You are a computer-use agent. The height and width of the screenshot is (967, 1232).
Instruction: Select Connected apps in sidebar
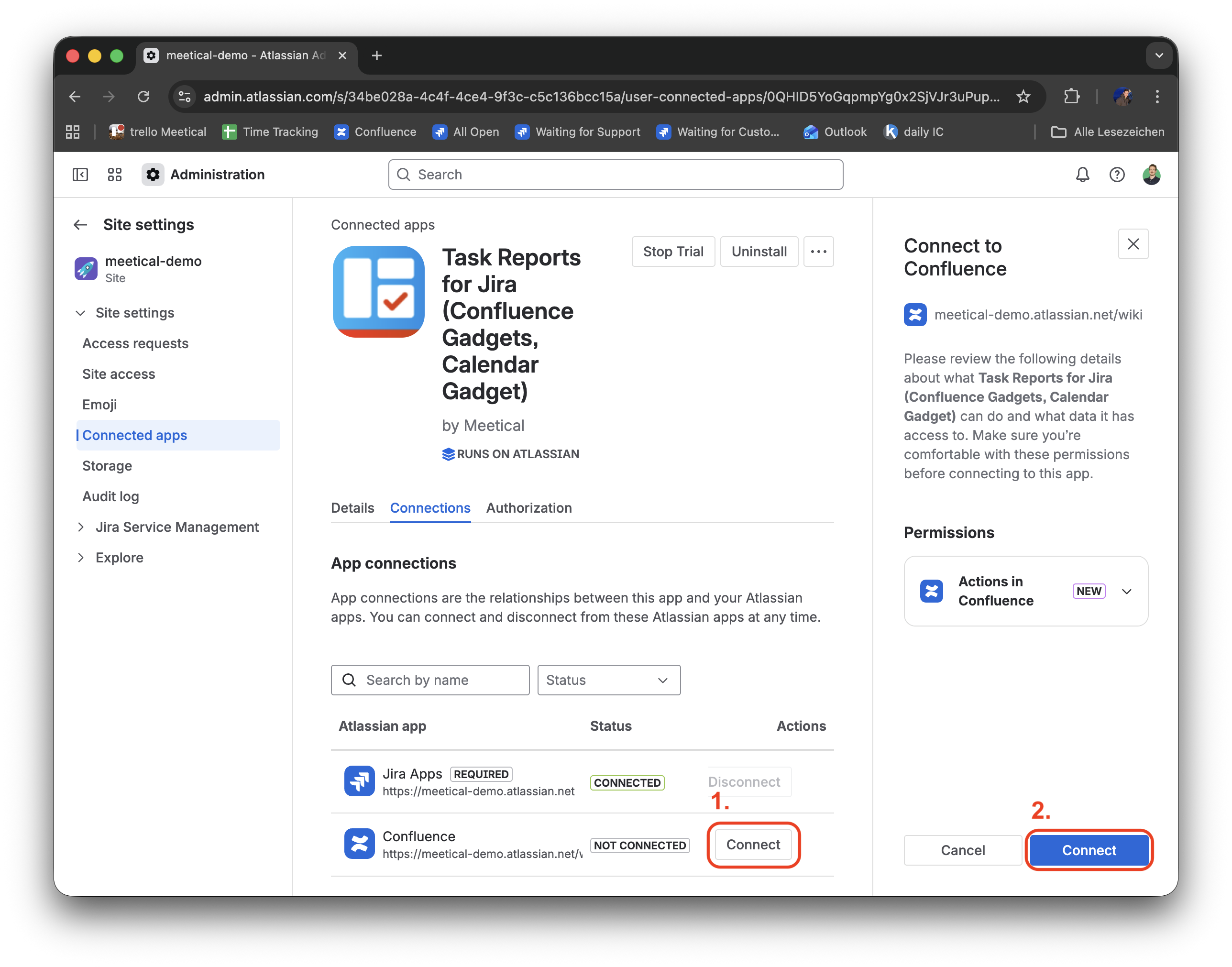pyautogui.click(x=178, y=435)
